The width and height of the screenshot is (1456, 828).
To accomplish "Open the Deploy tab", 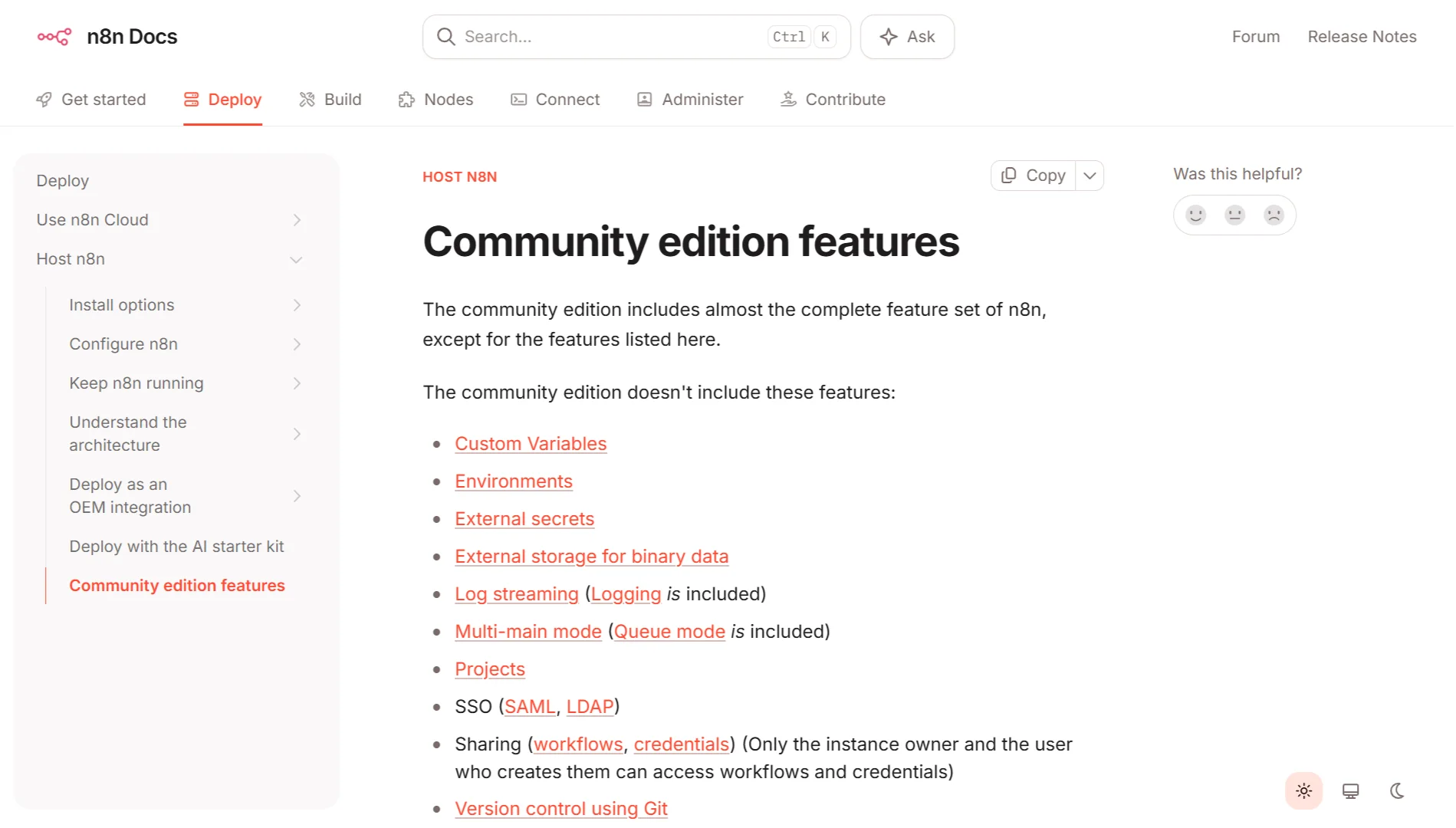I will click(222, 100).
